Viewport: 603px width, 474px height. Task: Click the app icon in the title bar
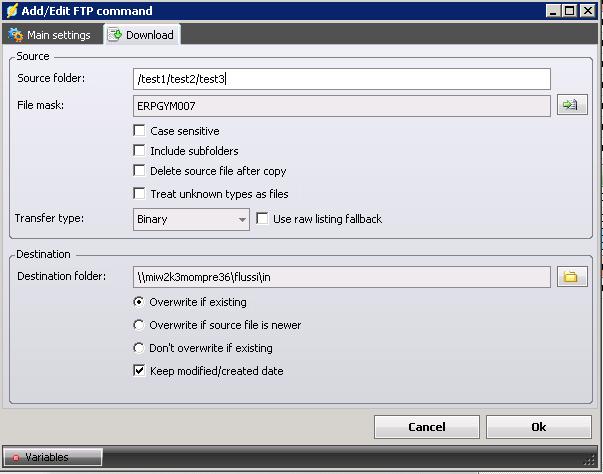pos(10,11)
